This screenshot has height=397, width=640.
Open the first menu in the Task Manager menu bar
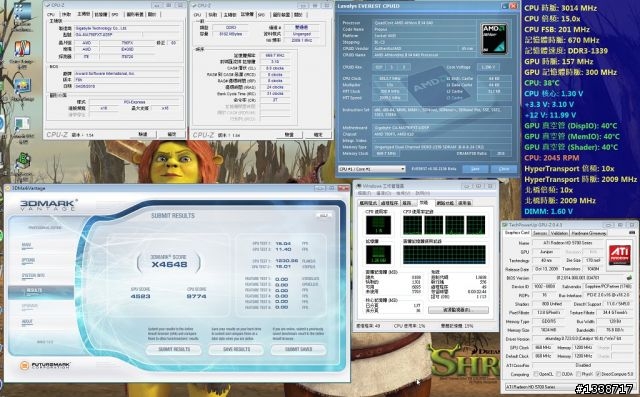(x=364, y=193)
